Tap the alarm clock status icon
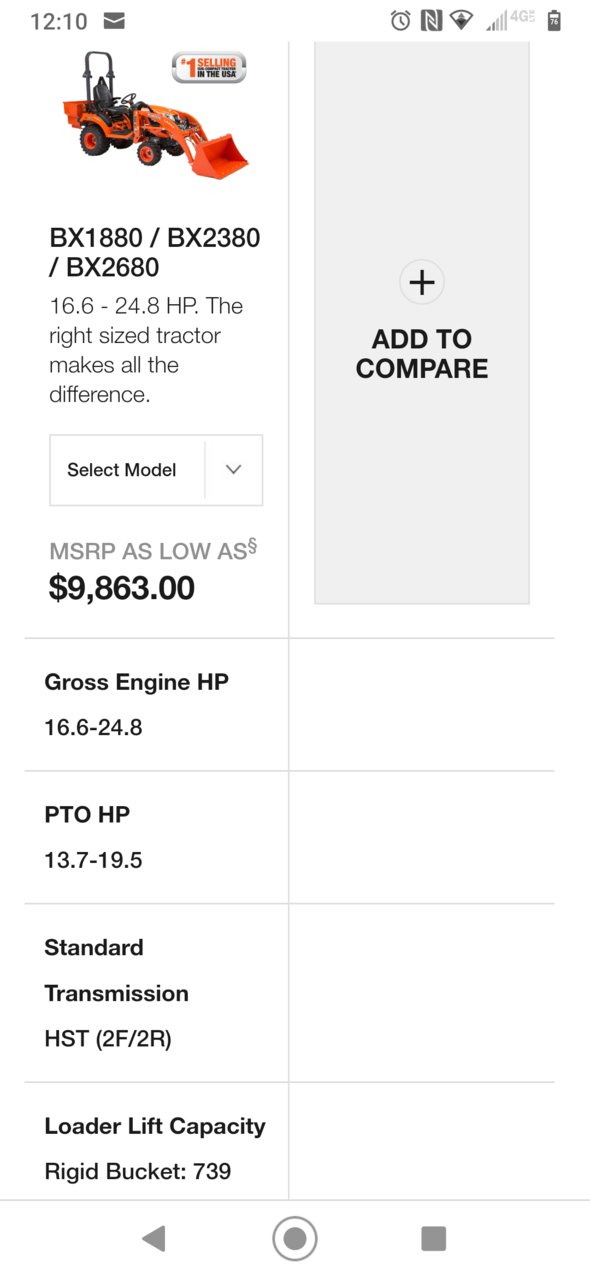Viewport: 590px width, 1278px height. point(400,20)
